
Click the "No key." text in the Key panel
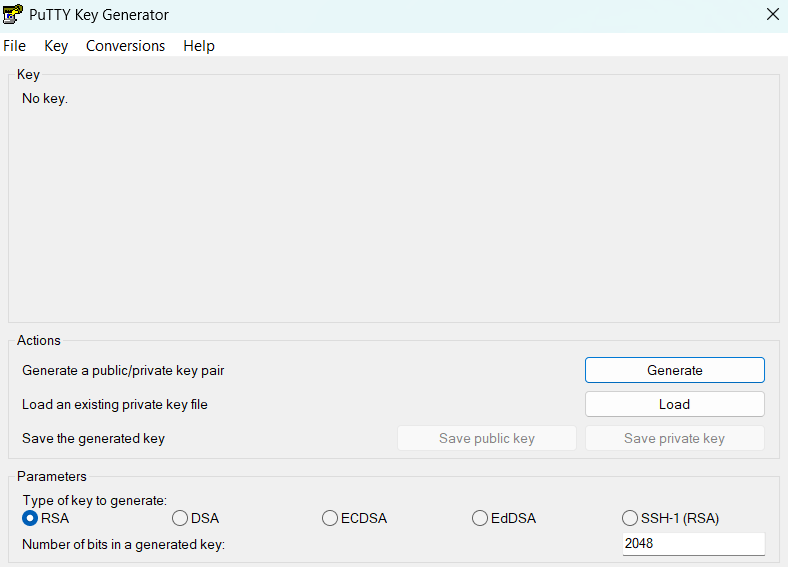[x=45, y=98]
